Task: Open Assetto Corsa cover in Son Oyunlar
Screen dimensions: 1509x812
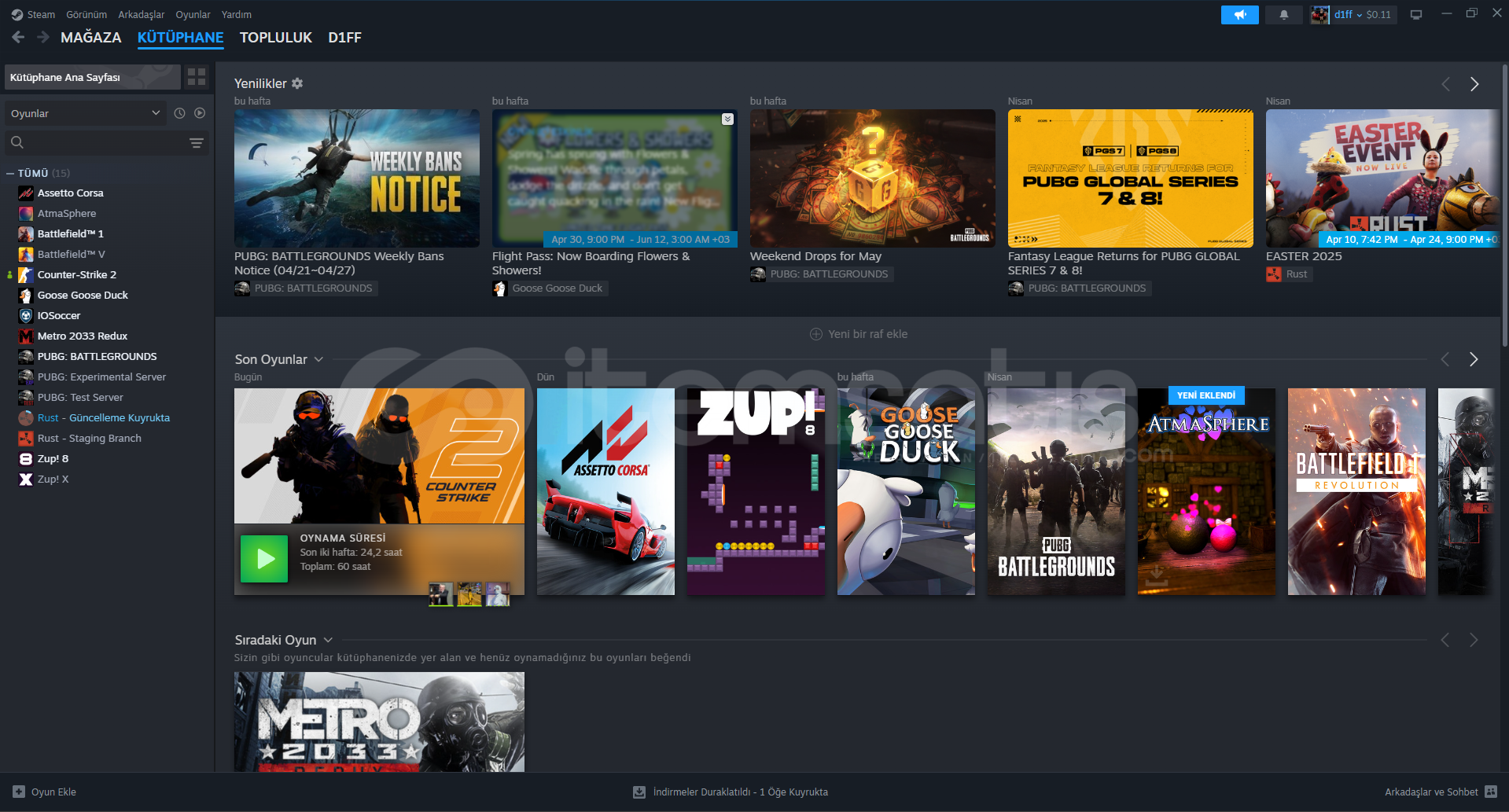Action: (x=605, y=491)
